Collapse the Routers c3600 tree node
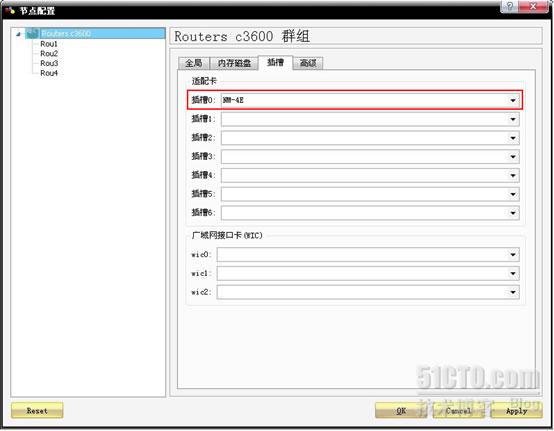The width and height of the screenshot is (554, 431). click(19, 34)
